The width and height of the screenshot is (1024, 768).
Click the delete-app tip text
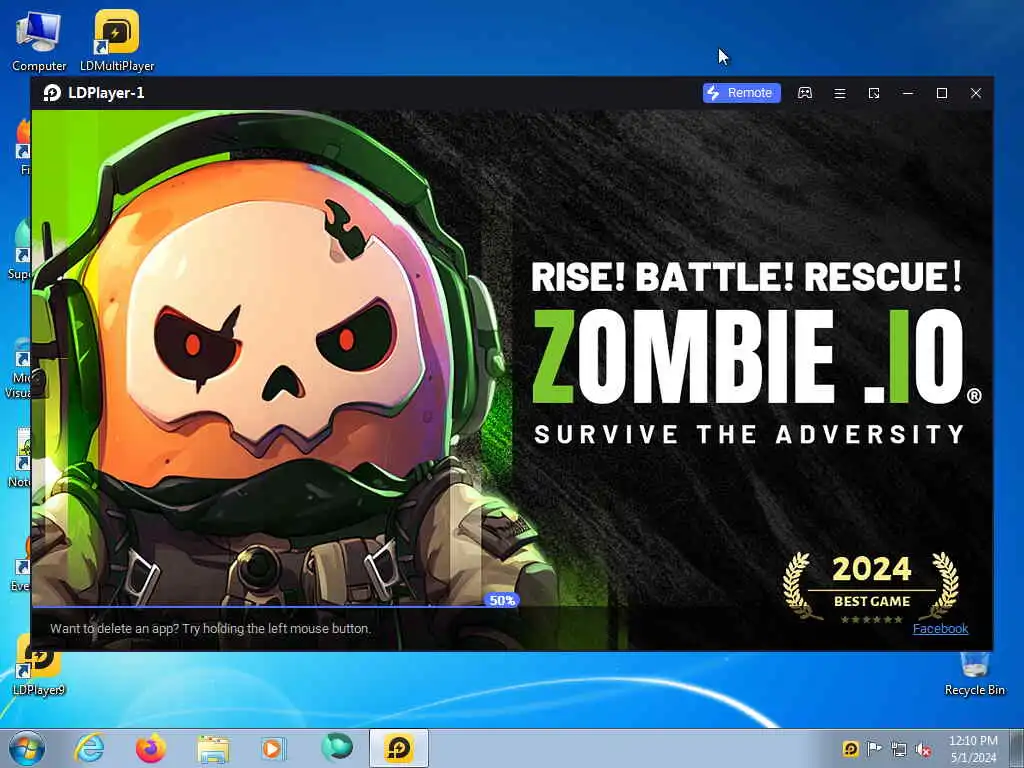pyautogui.click(x=210, y=628)
